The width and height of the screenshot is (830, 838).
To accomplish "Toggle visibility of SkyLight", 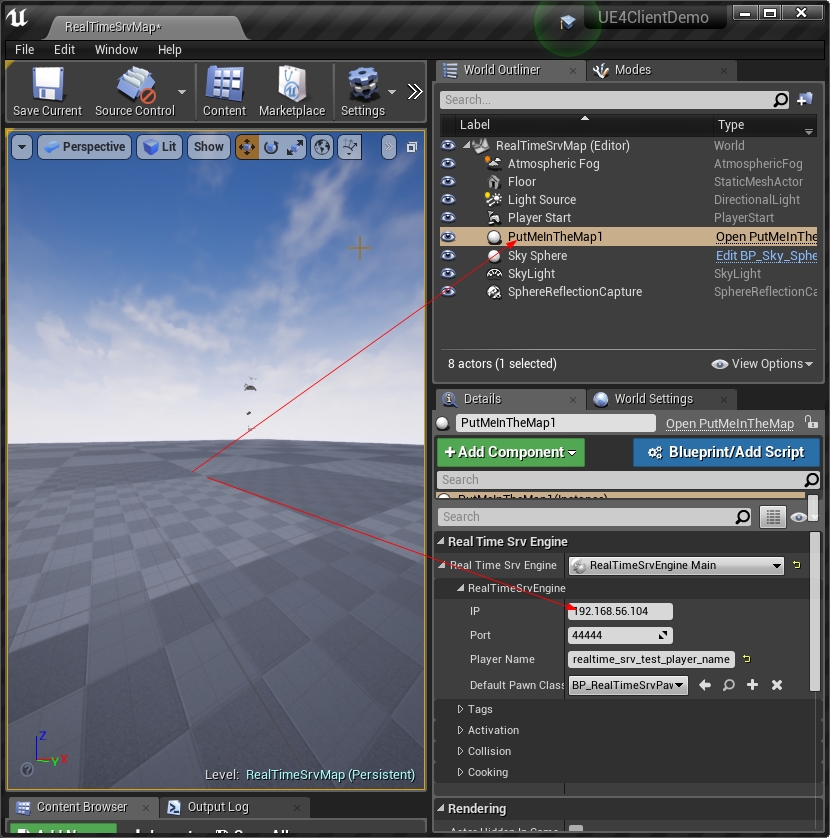I will pyautogui.click(x=448, y=274).
